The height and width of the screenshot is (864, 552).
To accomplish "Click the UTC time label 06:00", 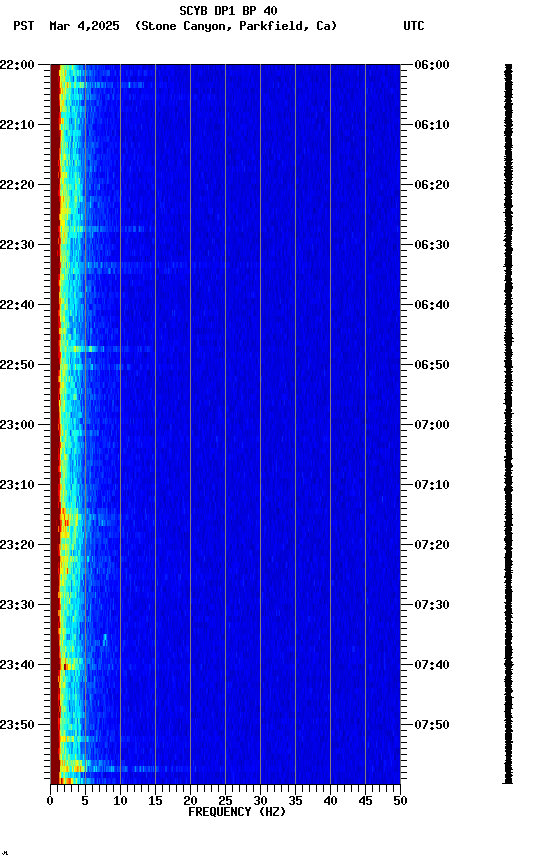I will (432, 65).
